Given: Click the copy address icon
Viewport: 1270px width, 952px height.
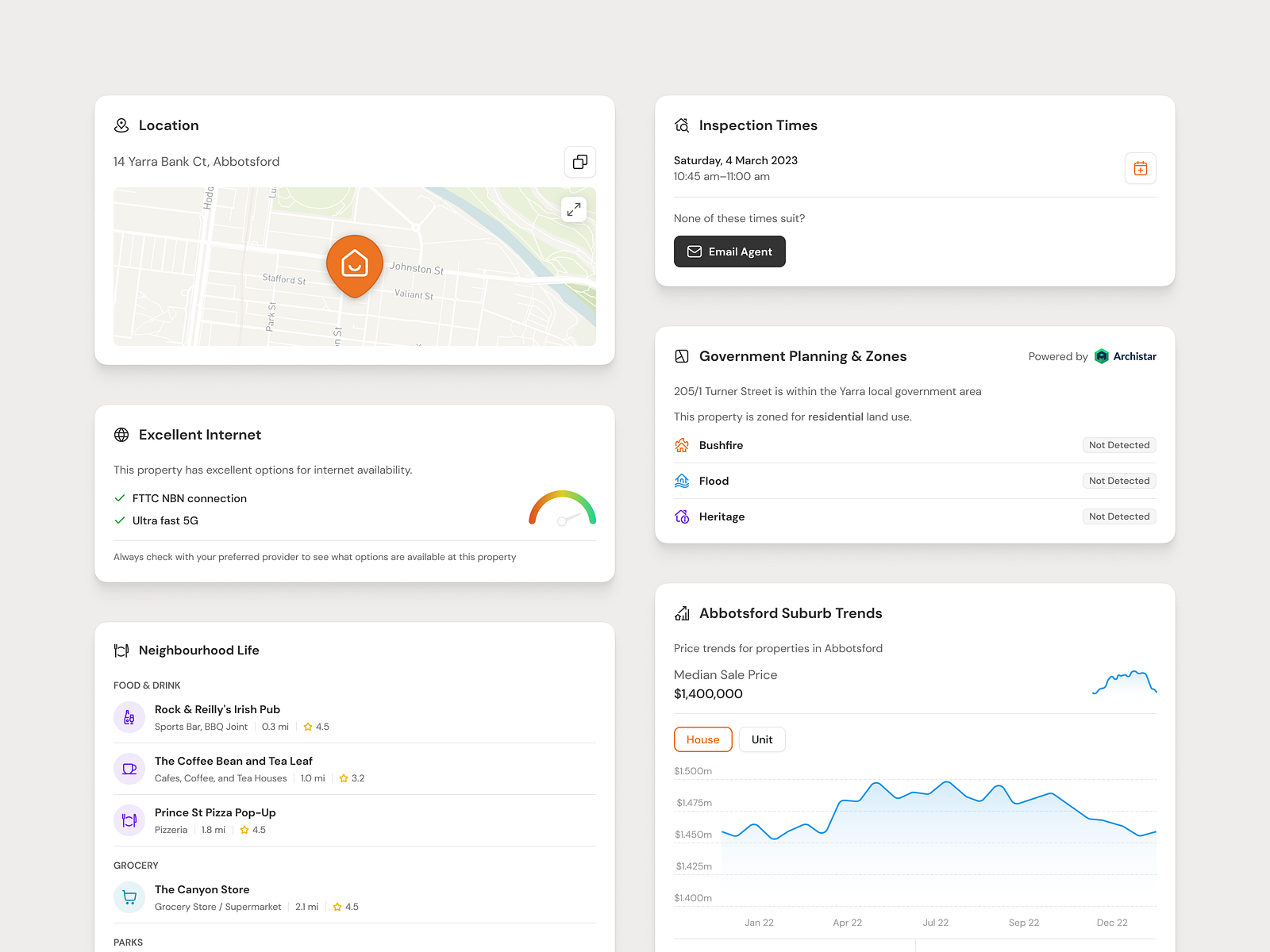Looking at the screenshot, I should 579,162.
